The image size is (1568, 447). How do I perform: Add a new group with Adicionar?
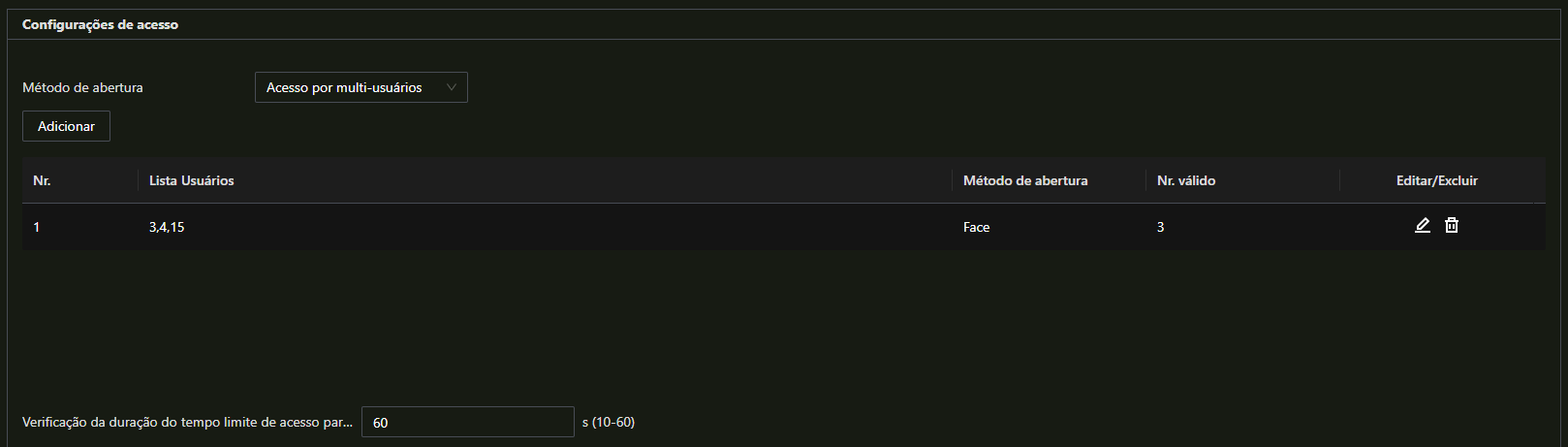[x=66, y=126]
